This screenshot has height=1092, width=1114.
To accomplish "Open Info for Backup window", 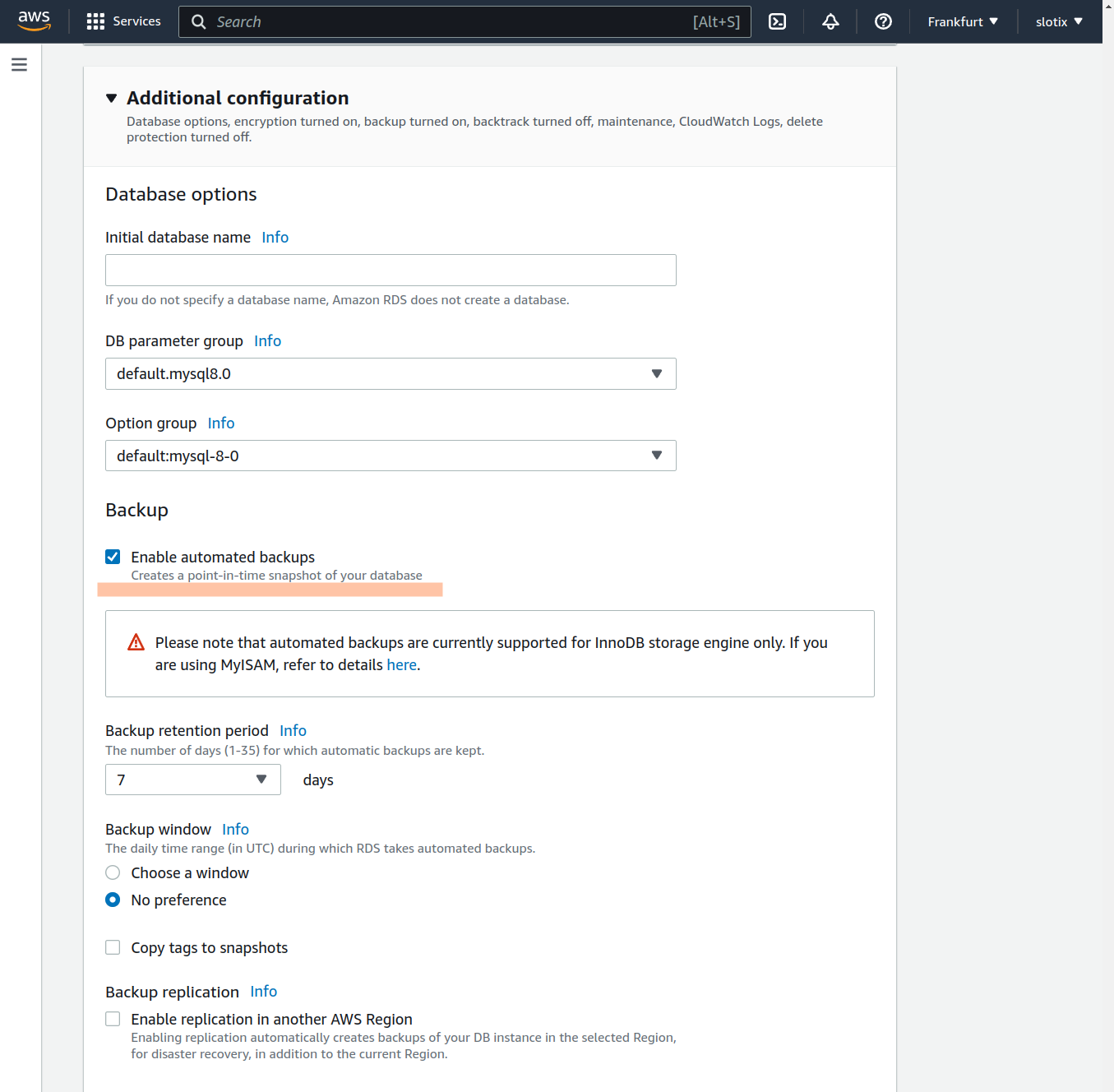I will [x=235, y=829].
